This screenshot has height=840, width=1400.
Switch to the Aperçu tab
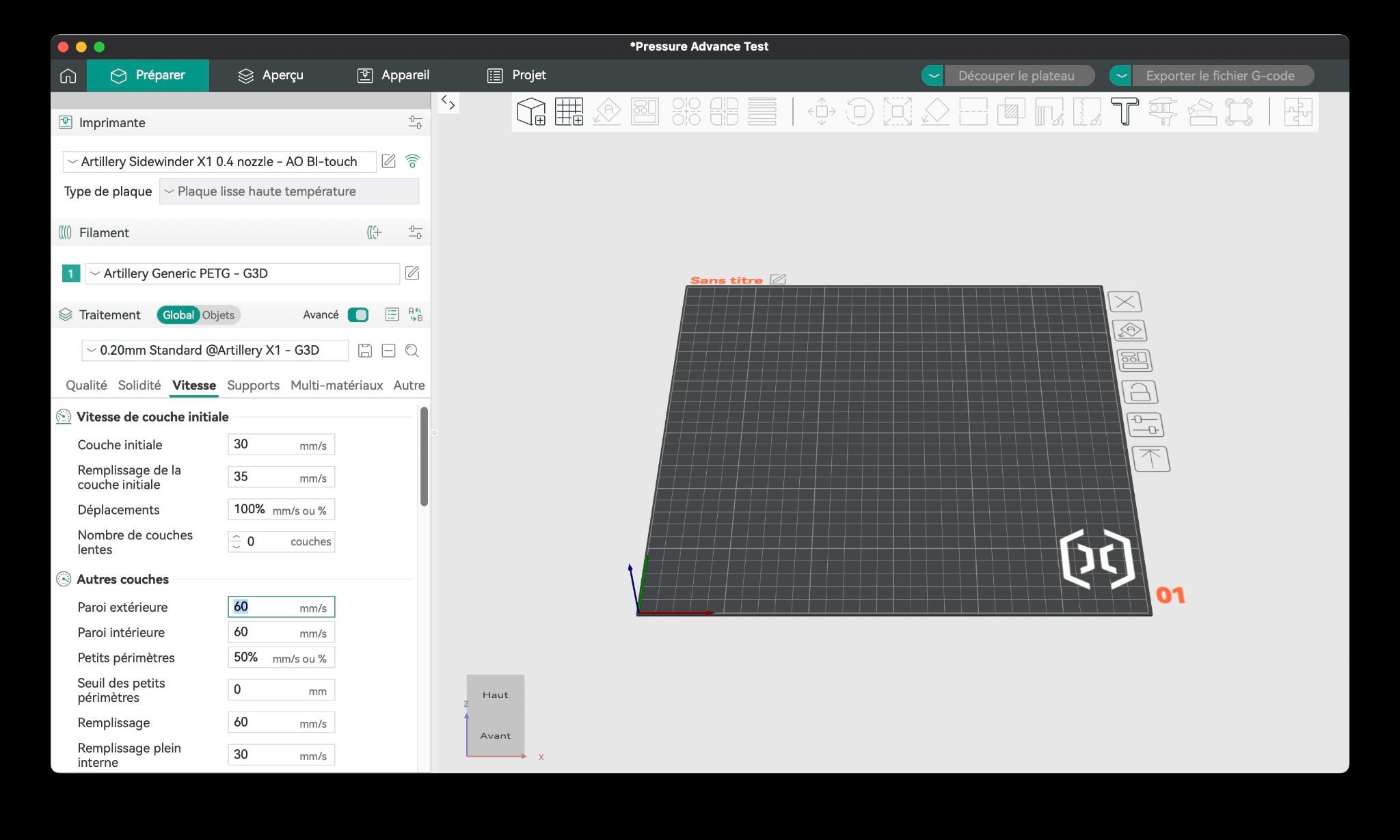(271, 75)
